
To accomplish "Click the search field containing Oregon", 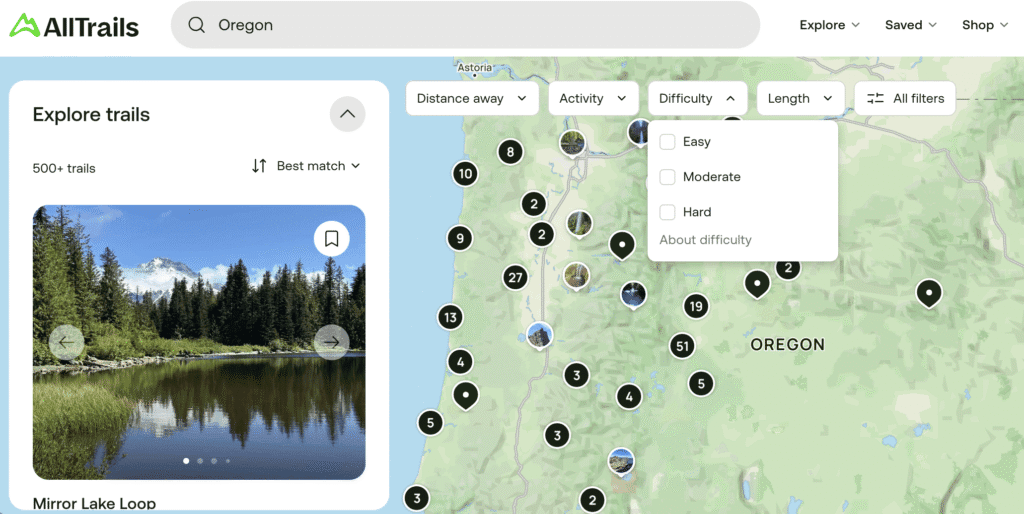I will (x=465, y=25).
